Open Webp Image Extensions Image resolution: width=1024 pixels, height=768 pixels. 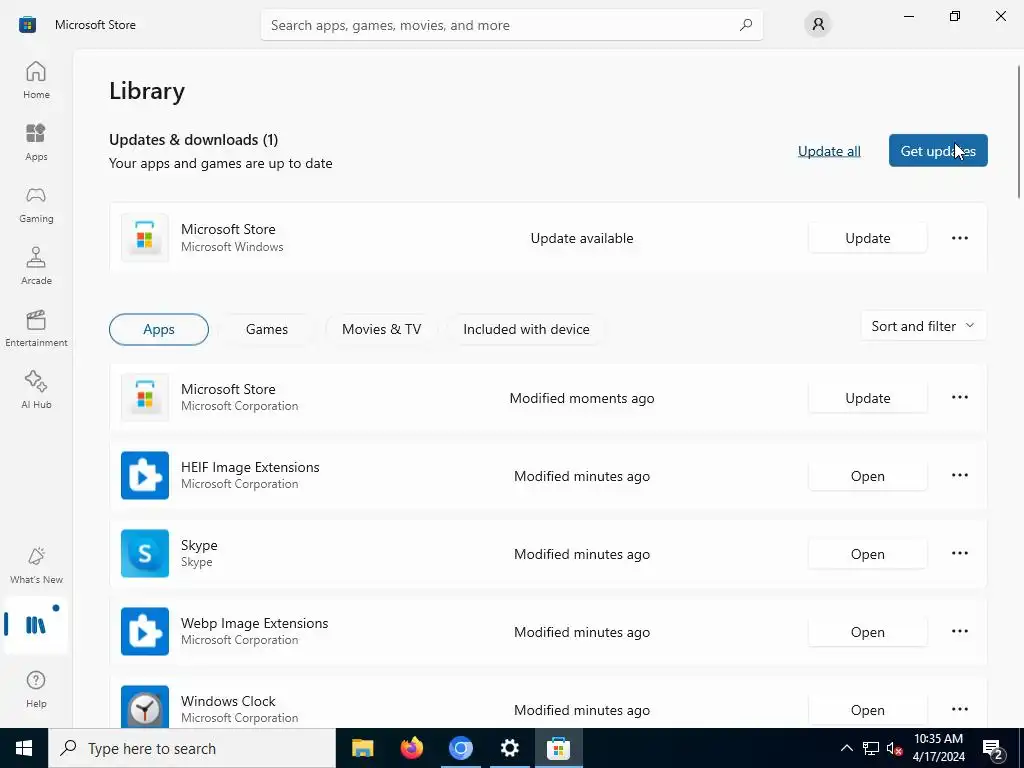click(867, 632)
